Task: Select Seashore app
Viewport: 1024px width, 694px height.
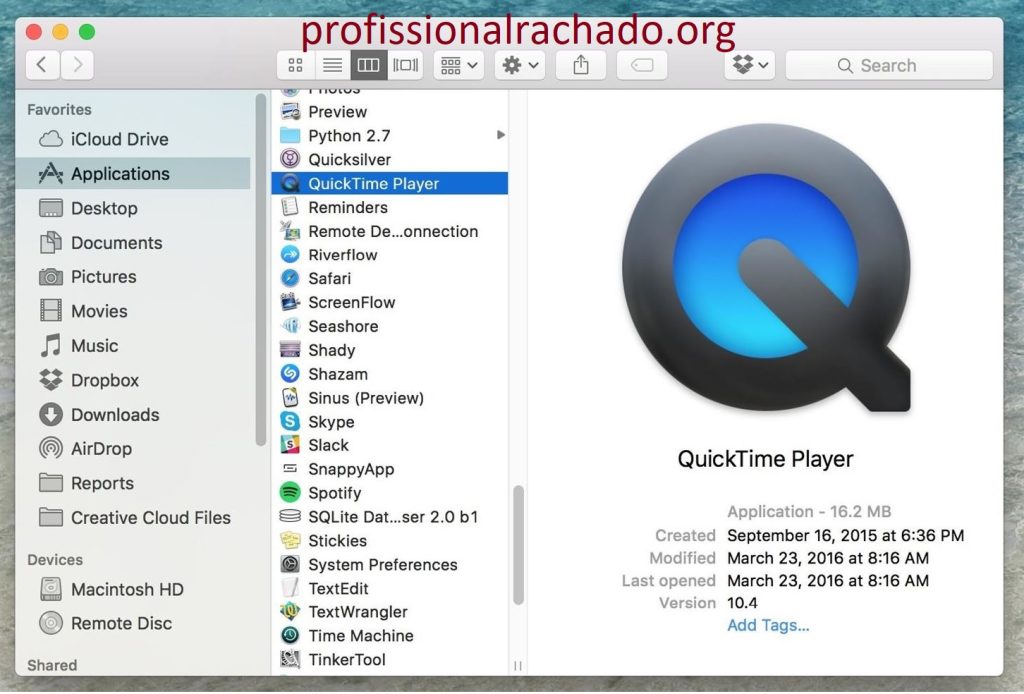Action: 389,326
